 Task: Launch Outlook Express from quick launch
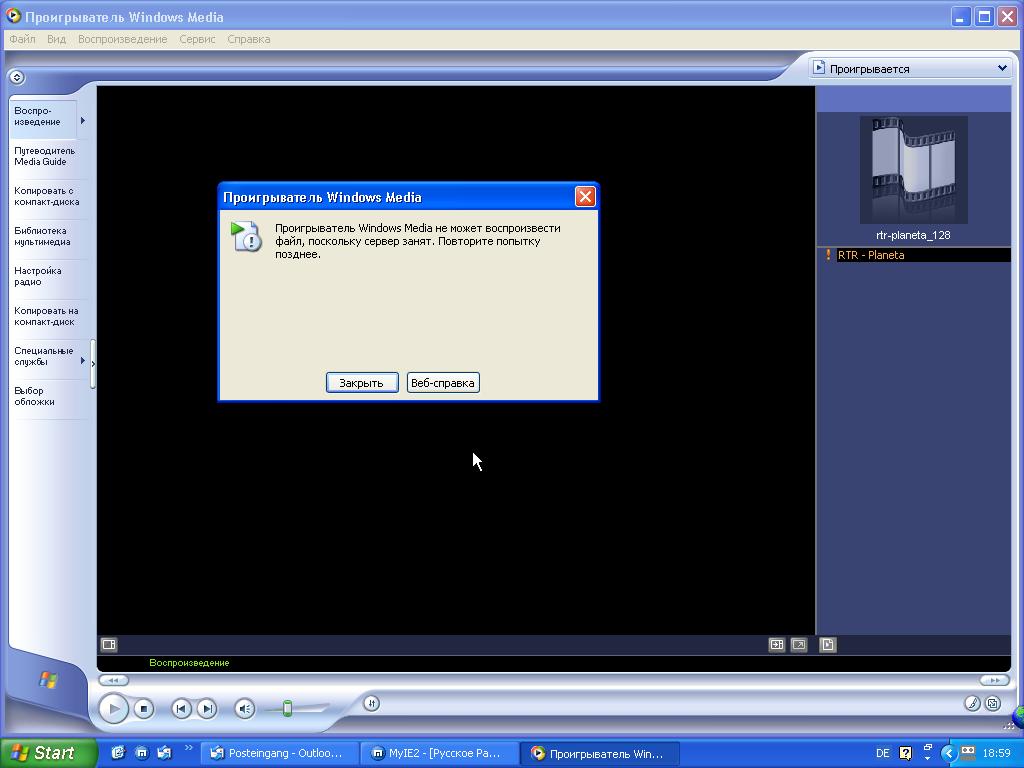coord(165,753)
